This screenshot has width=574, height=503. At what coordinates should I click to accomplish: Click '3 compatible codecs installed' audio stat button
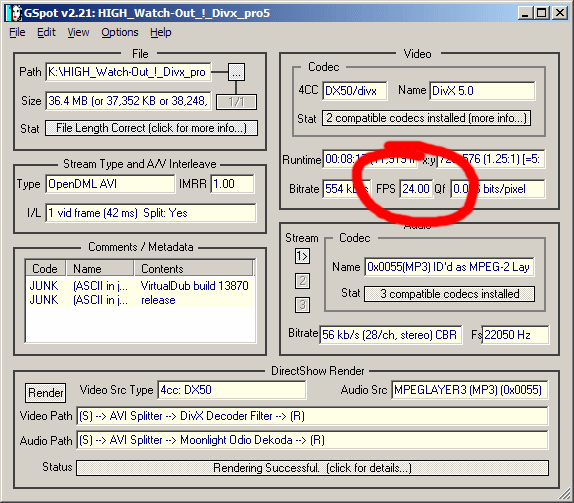click(449, 294)
